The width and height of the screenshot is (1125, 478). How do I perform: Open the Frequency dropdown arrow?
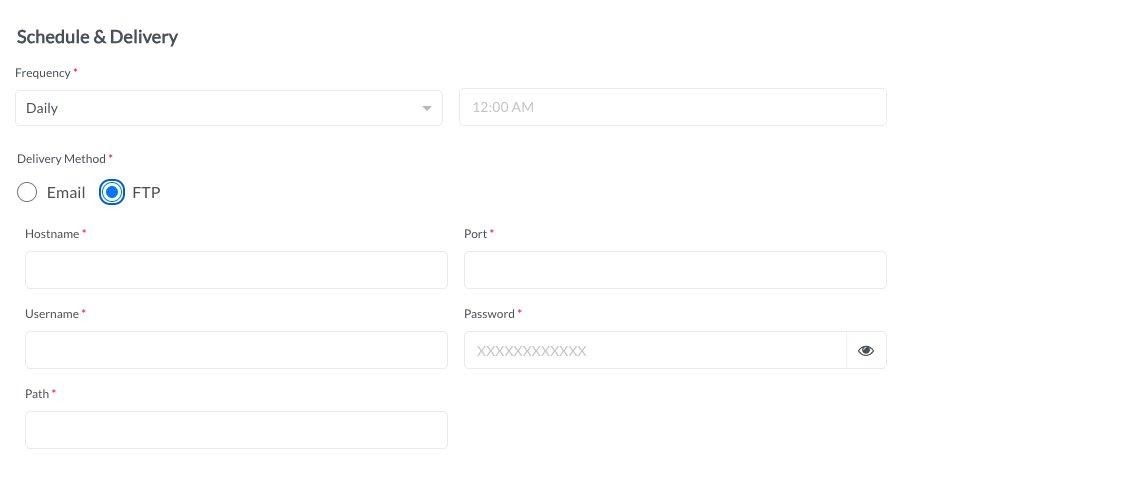click(427, 108)
